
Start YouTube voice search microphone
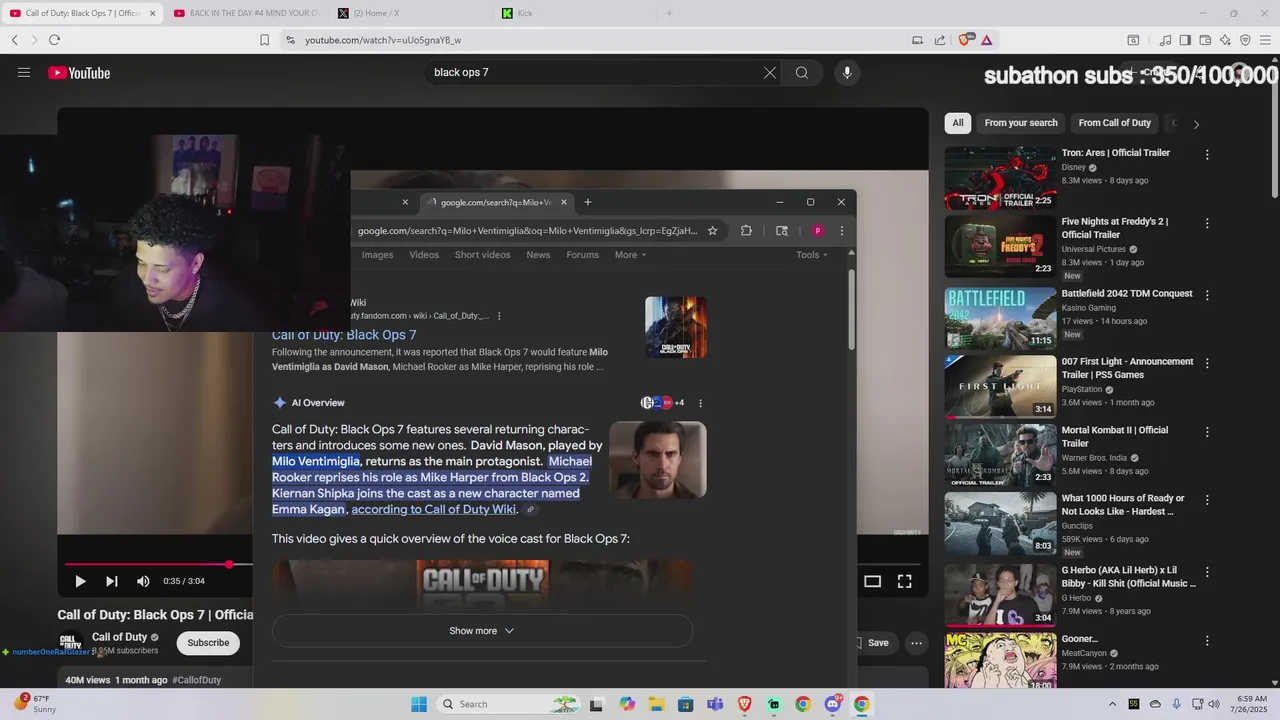pos(847,73)
